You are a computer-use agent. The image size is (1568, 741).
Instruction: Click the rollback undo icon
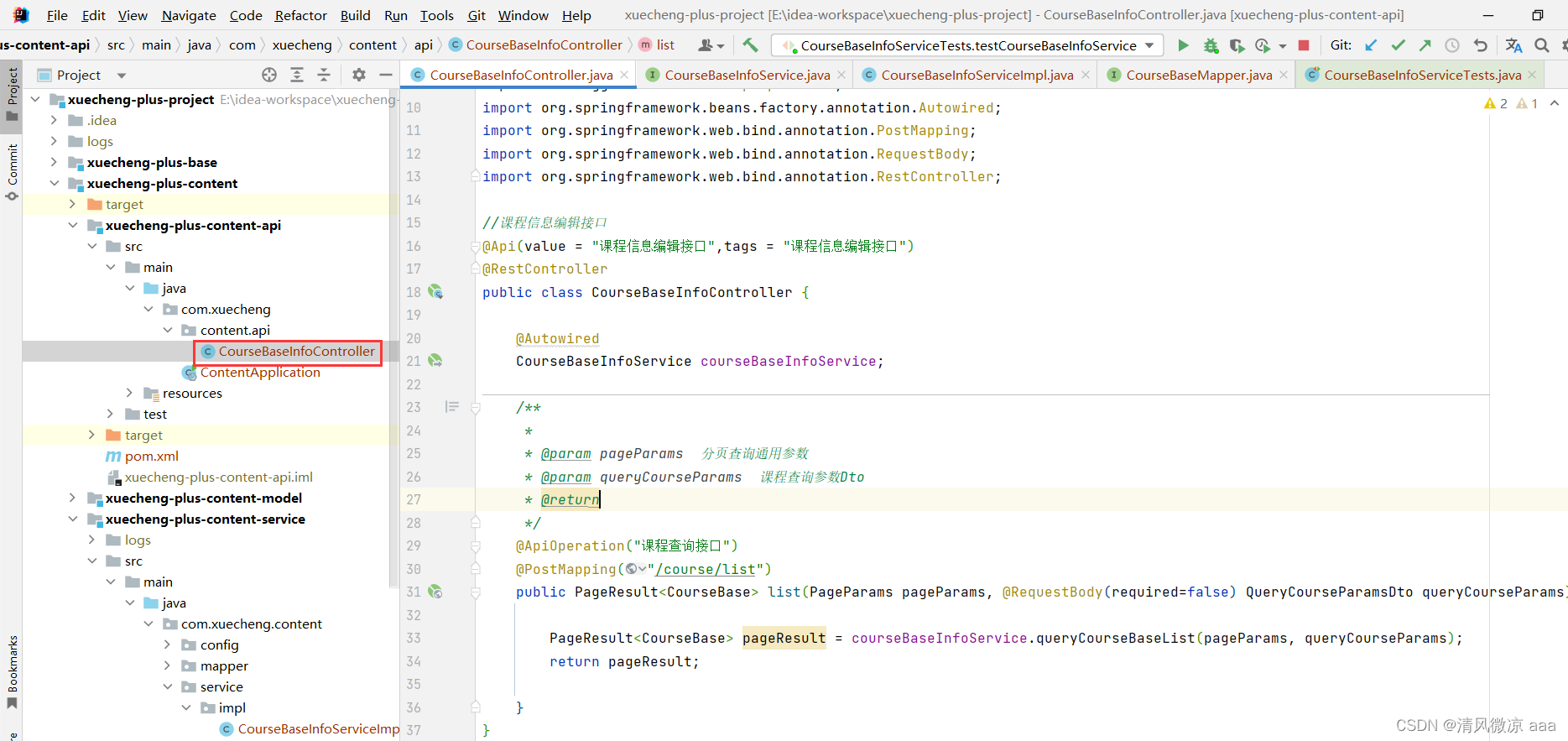point(1481,45)
